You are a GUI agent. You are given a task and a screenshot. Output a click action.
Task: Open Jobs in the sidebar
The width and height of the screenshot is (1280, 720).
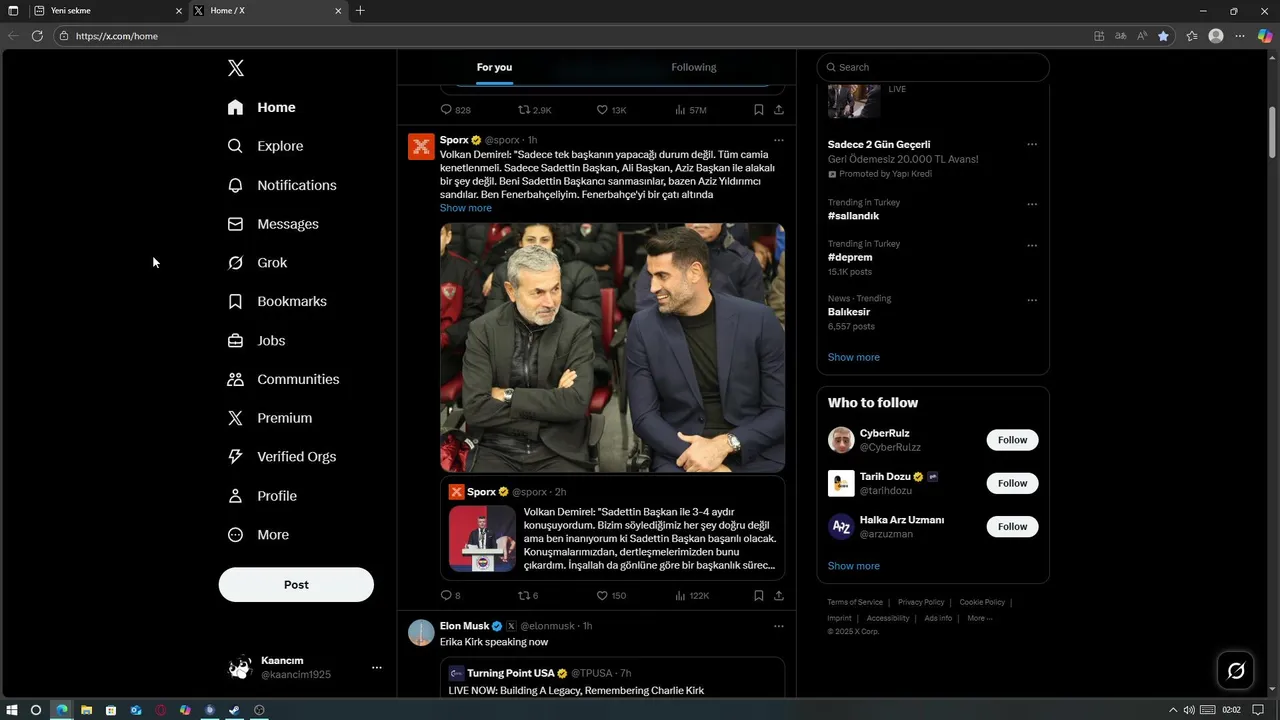(257, 340)
